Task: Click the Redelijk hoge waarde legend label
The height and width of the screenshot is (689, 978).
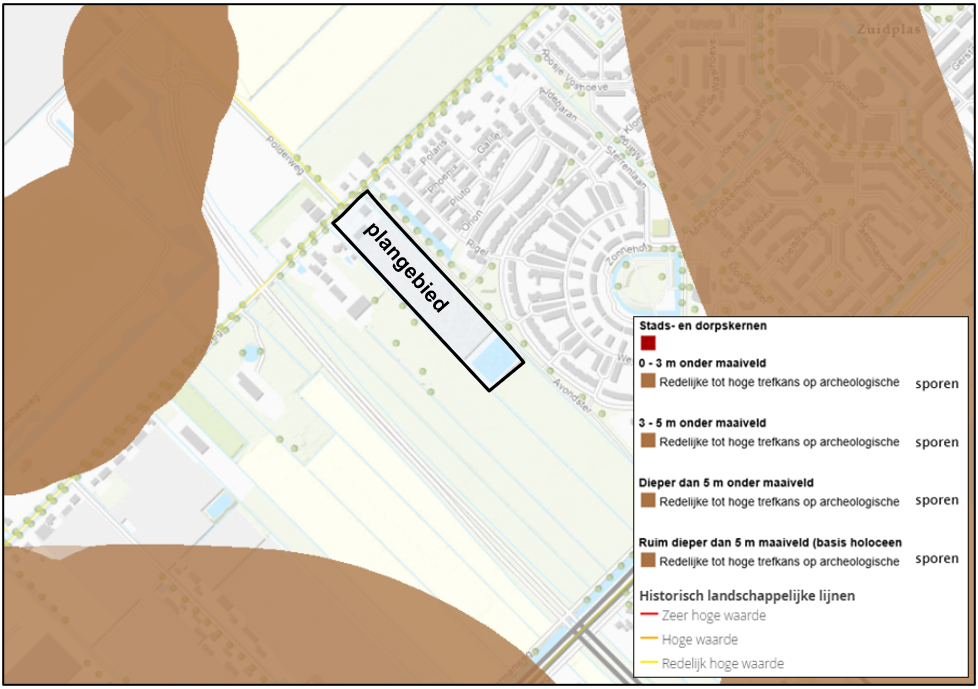Action: (x=723, y=664)
